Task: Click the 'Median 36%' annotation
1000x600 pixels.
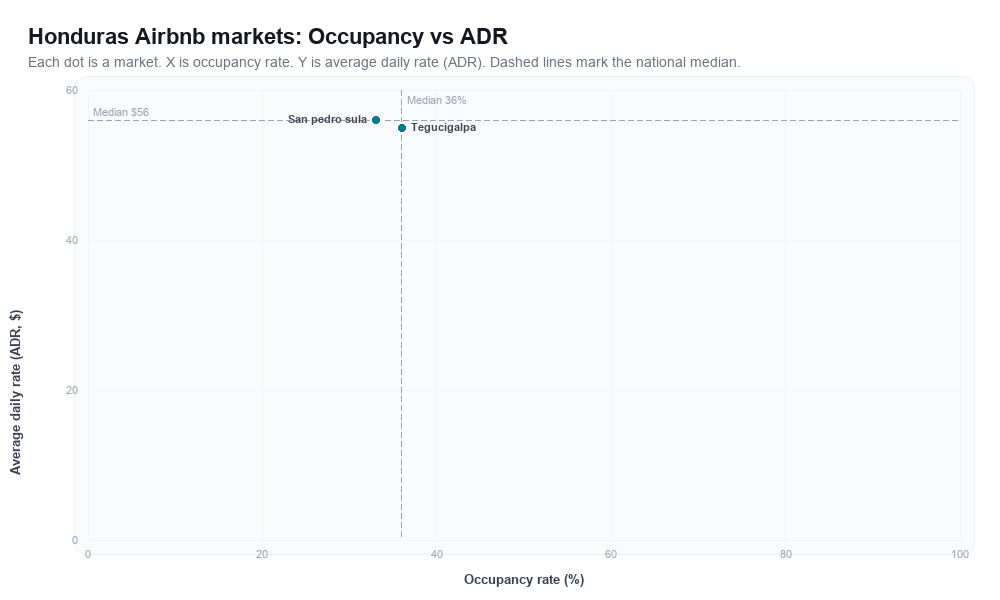Action: pyautogui.click(x=436, y=100)
